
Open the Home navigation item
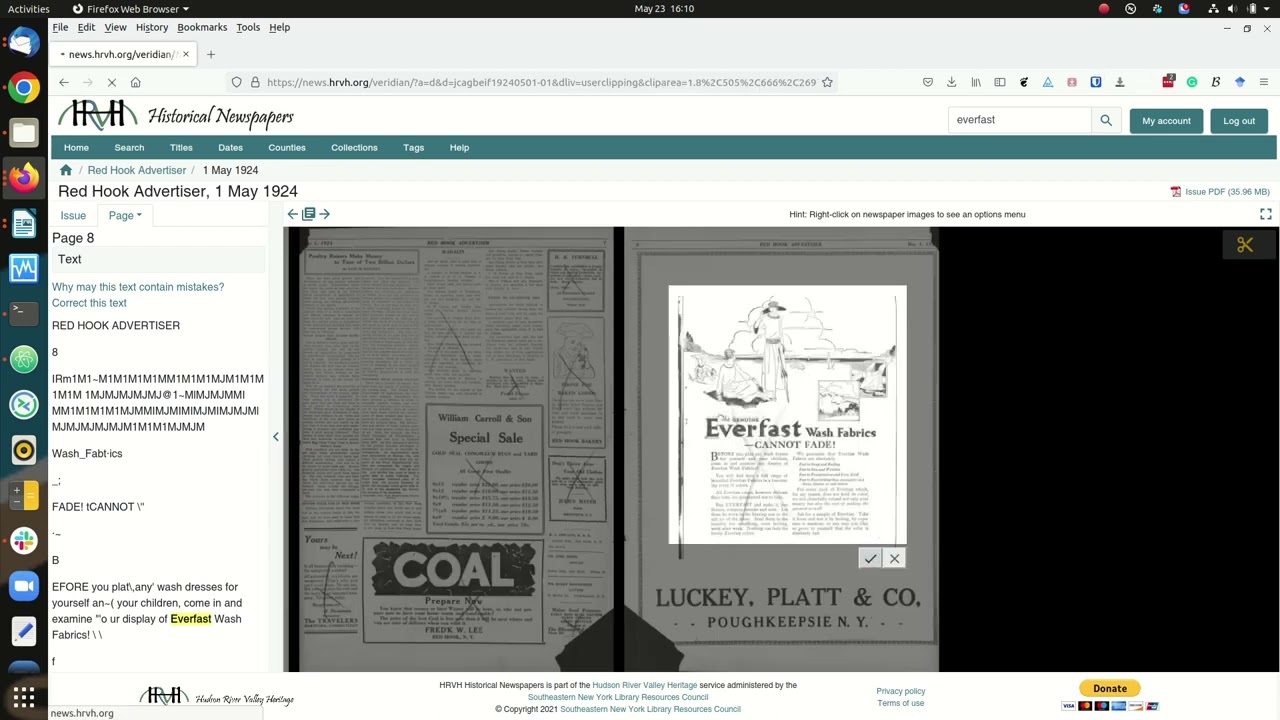(x=76, y=148)
